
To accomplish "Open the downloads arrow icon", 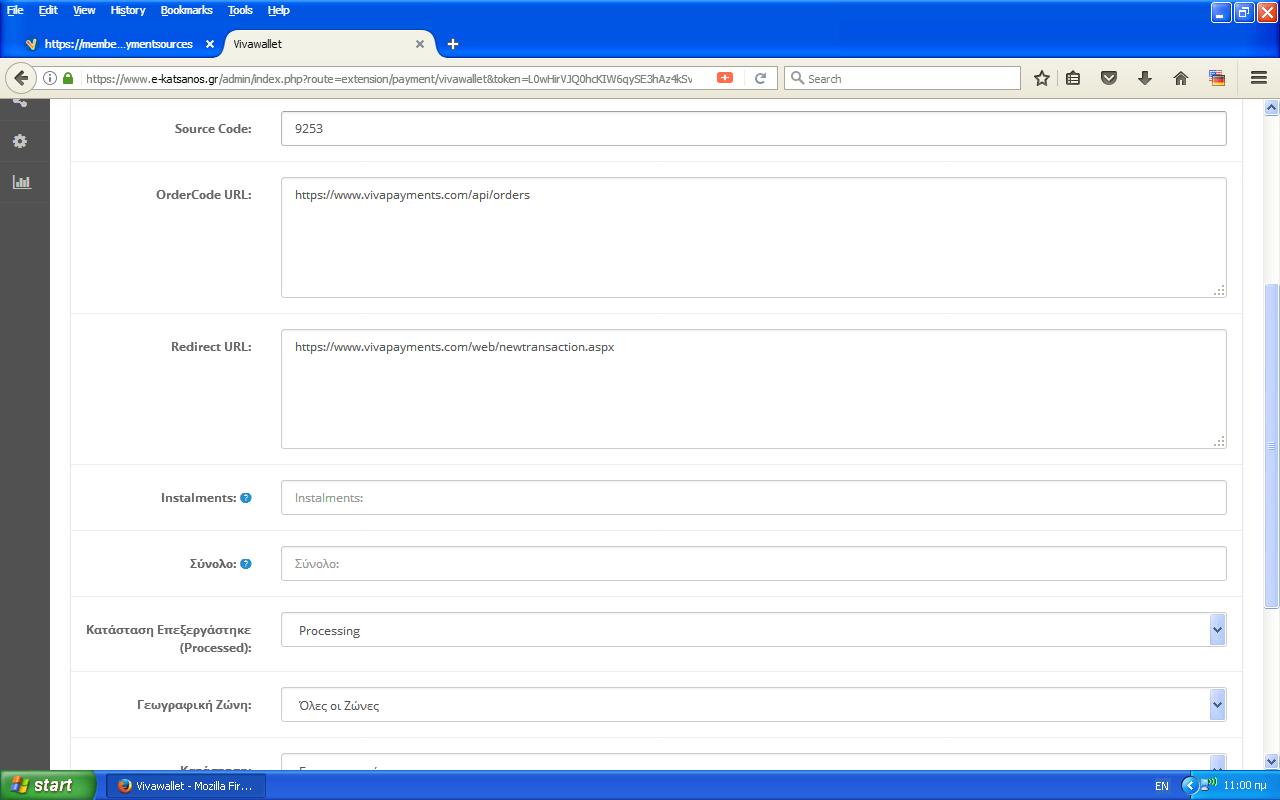I will (x=1145, y=78).
